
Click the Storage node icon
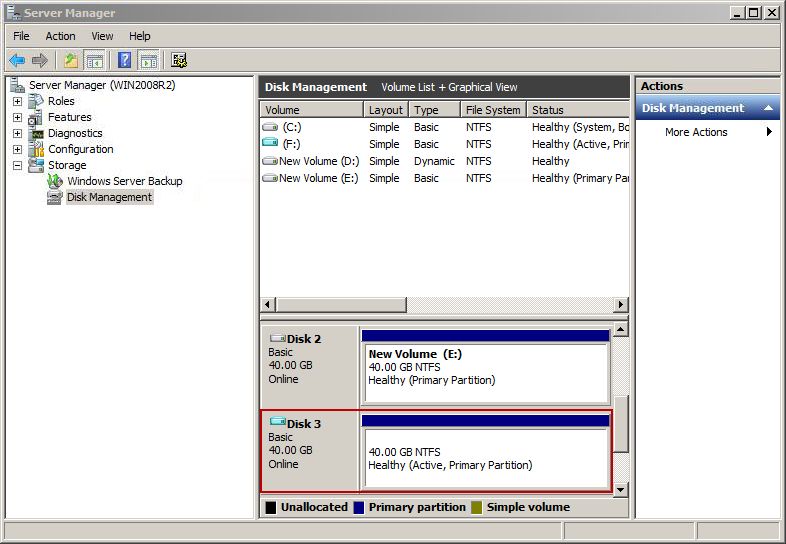point(36,165)
